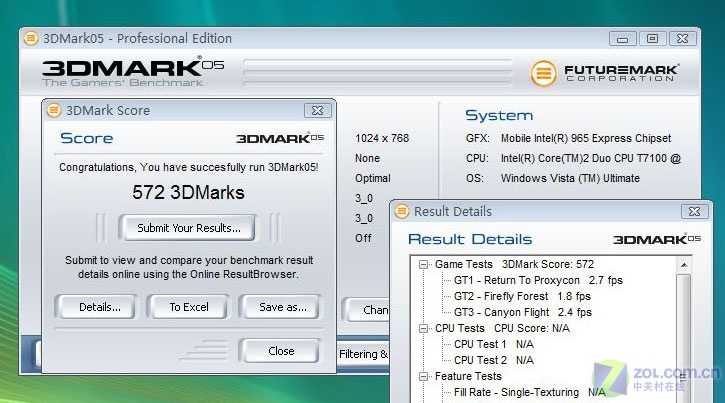This screenshot has width=725, height=403.
Task: Select CPU Tests CPU Score row
Action: (x=502, y=328)
